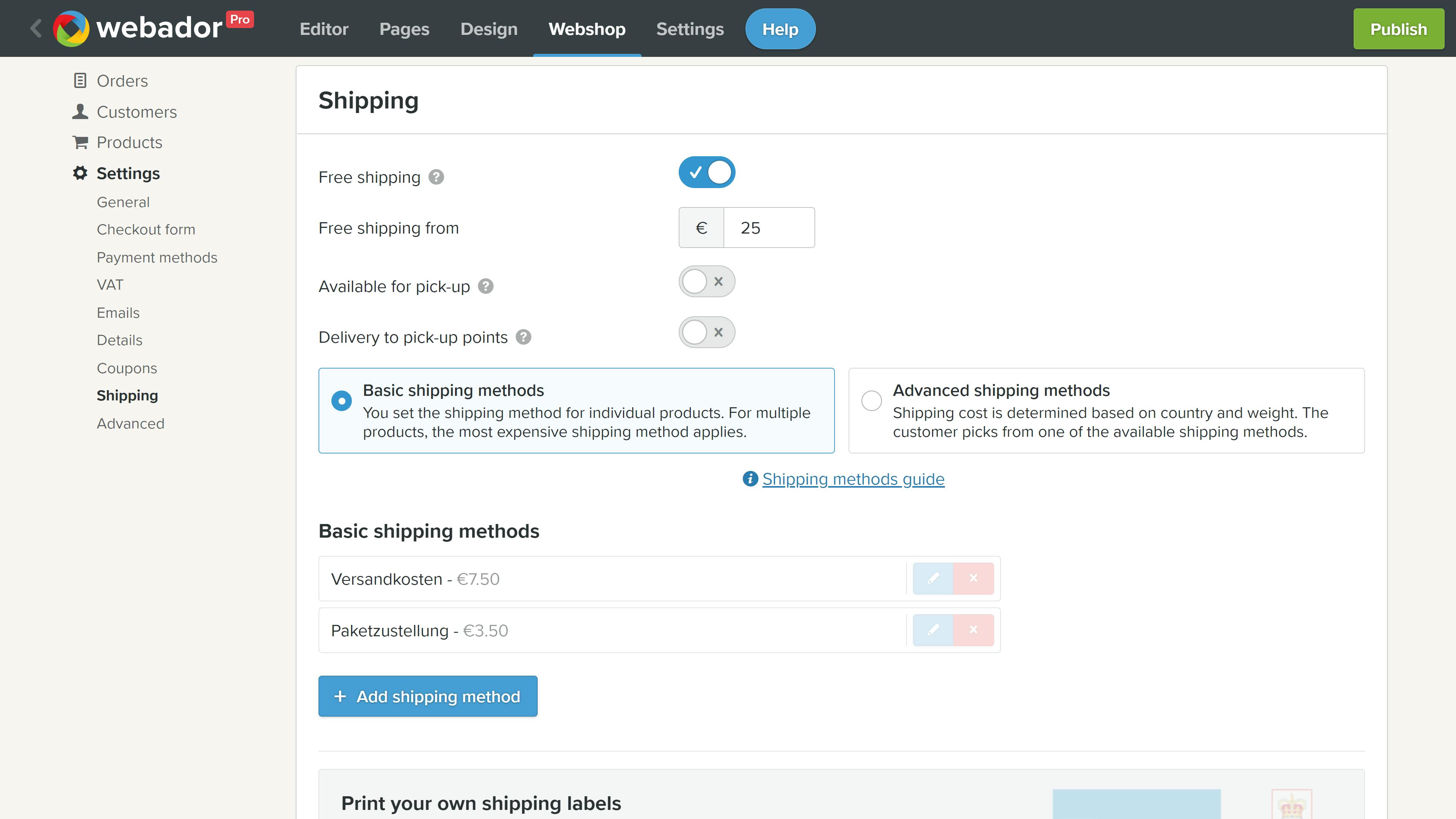Click the help icon beside Available for pick-up
This screenshot has height=819, width=1456.
[485, 286]
